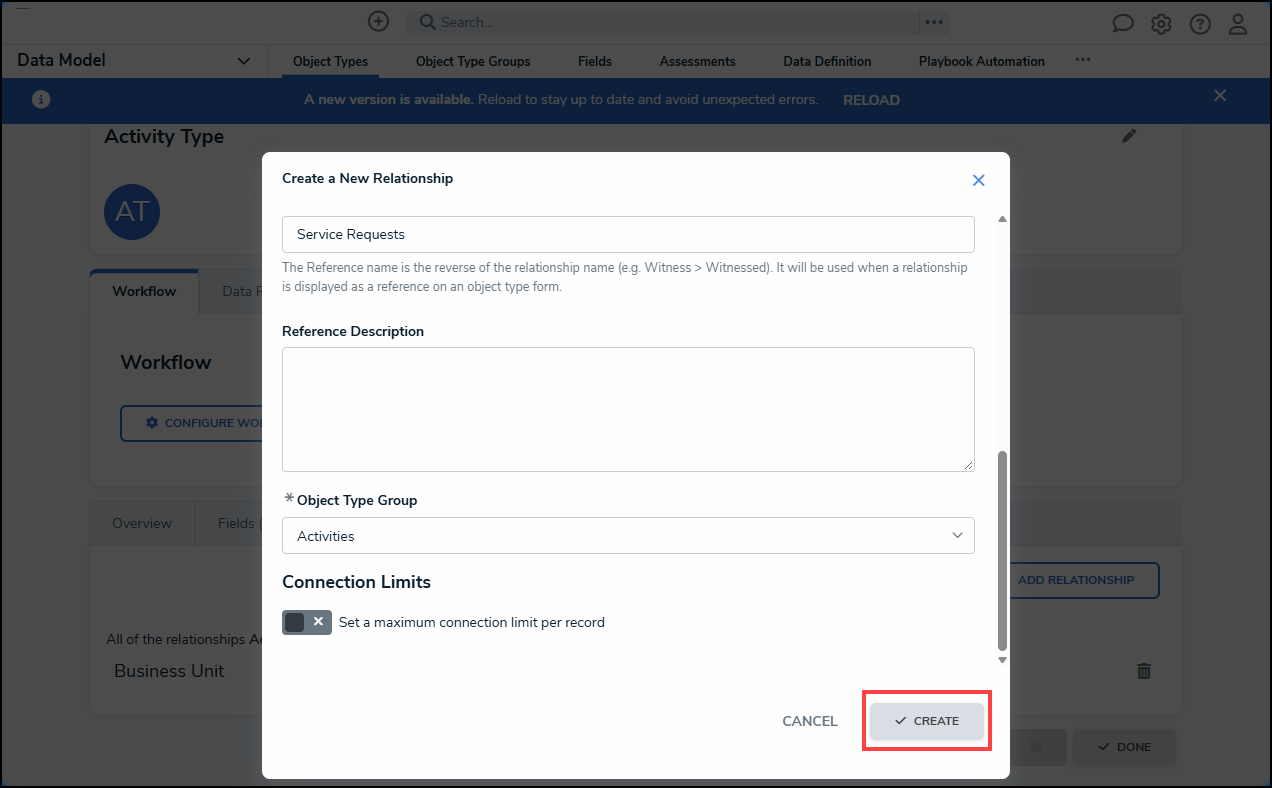
Task: Click the Configure Workflow button
Action: 192,423
